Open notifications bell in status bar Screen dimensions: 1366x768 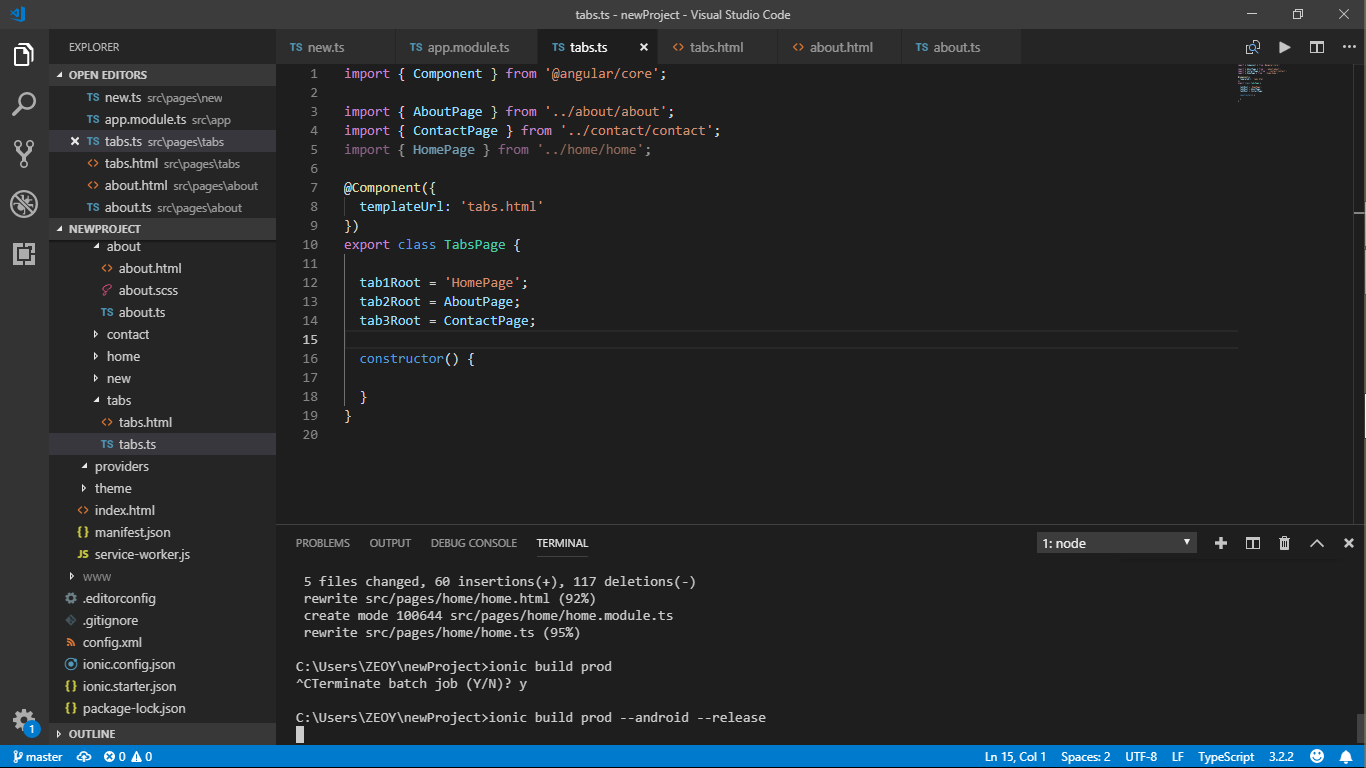1347,757
